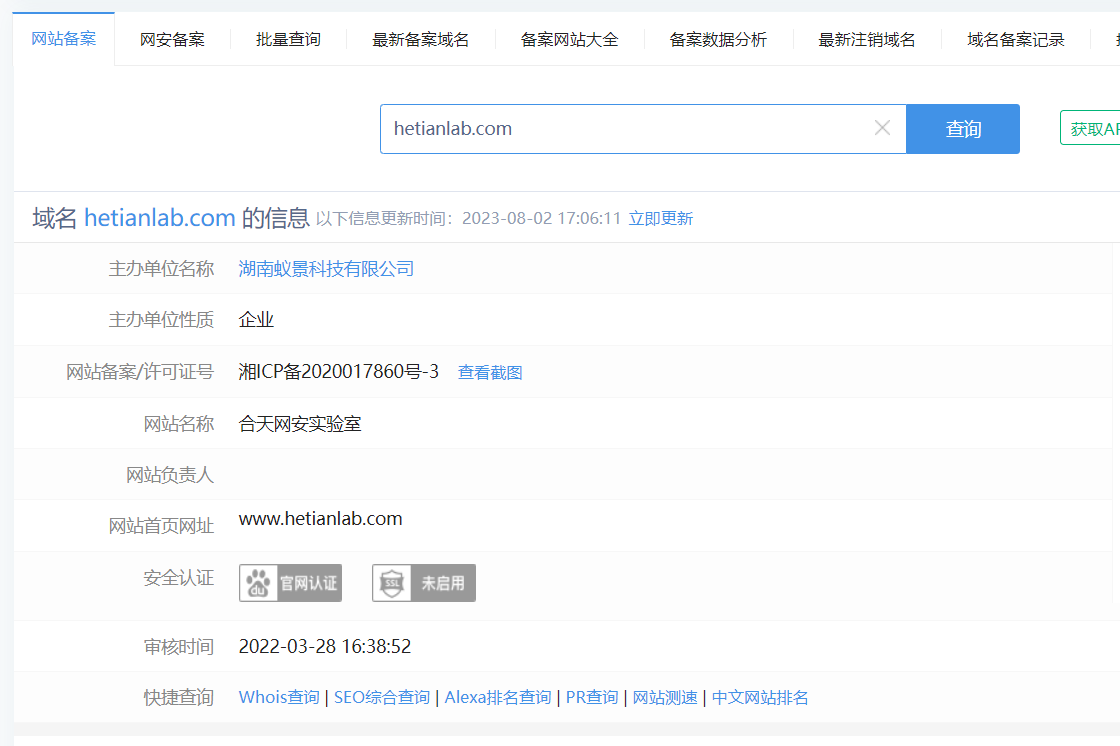Viewport: 1120px width, 746px height.
Task: Click the update timestamp 2023-08-02 17:06:11
Action: pos(541,219)
